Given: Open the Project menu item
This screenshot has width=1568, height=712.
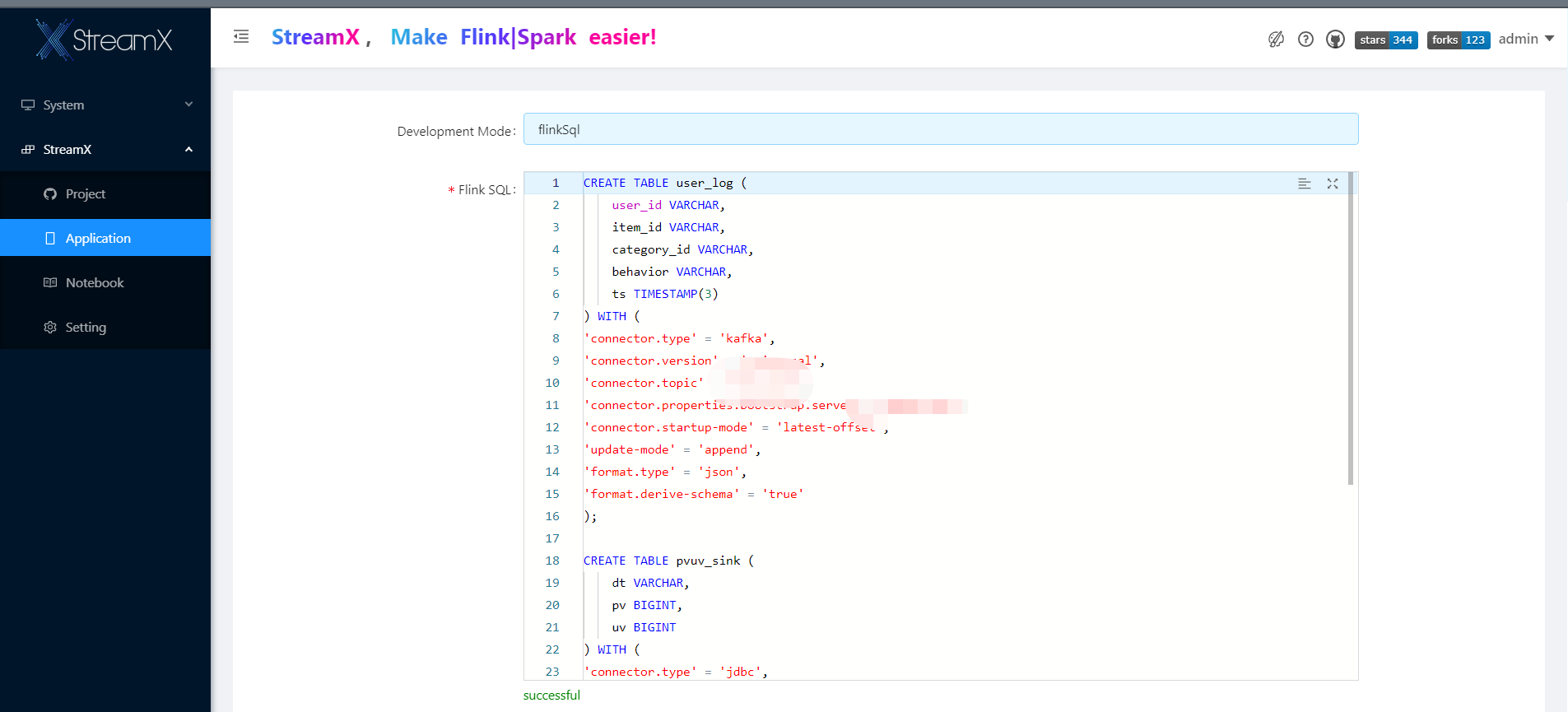Looking at the screenshot, I should pos(105,193).
